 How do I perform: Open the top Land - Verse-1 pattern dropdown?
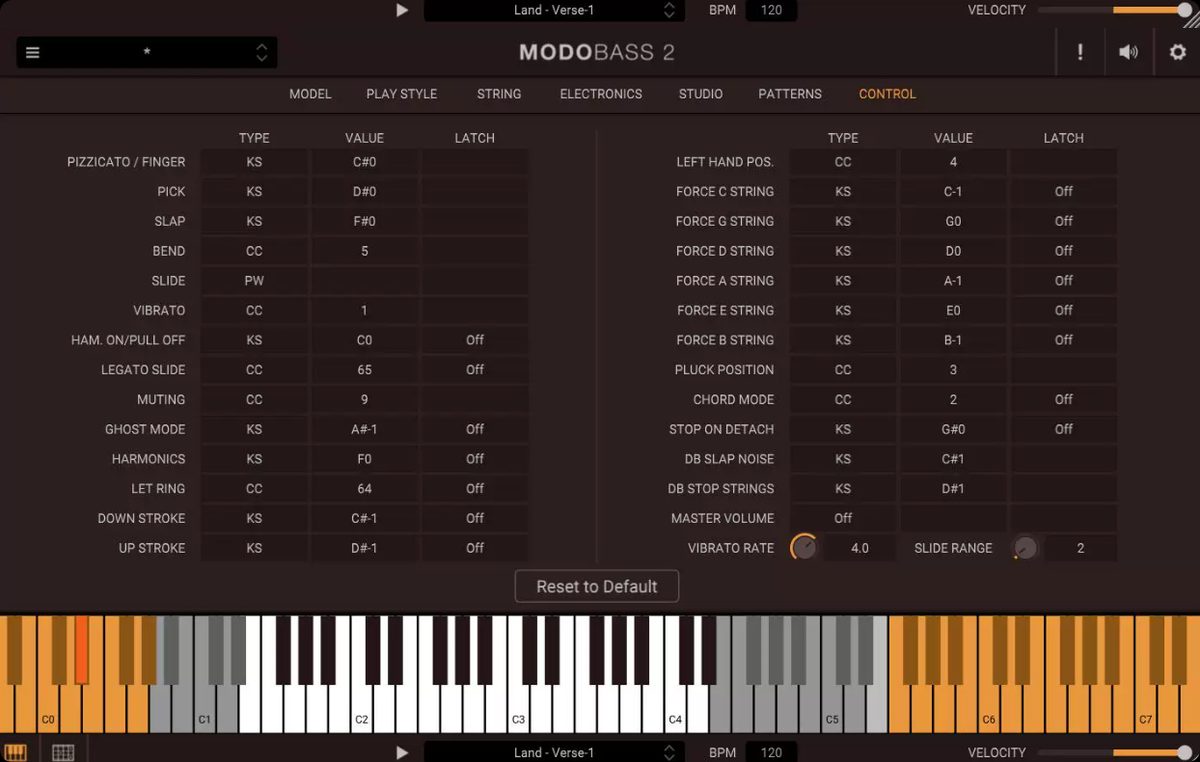pos(554,10)
